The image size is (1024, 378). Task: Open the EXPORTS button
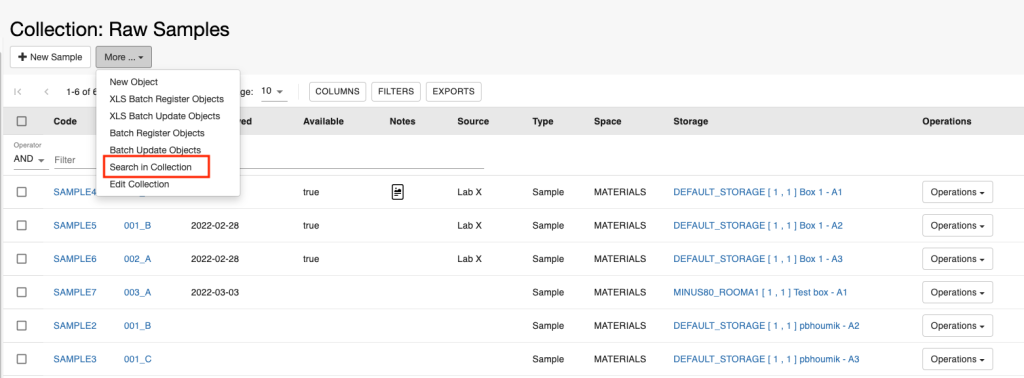[454, 91]
